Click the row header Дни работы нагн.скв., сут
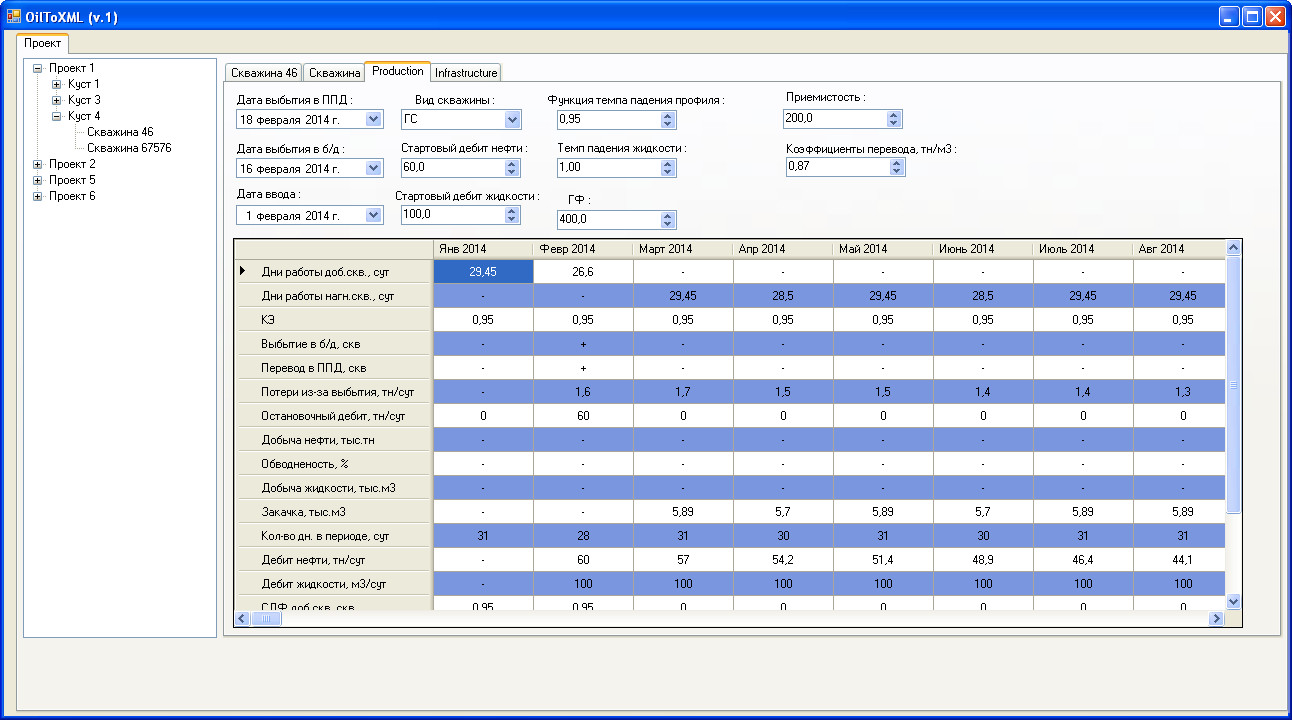The image size is (1292, 720). [333, 295]
